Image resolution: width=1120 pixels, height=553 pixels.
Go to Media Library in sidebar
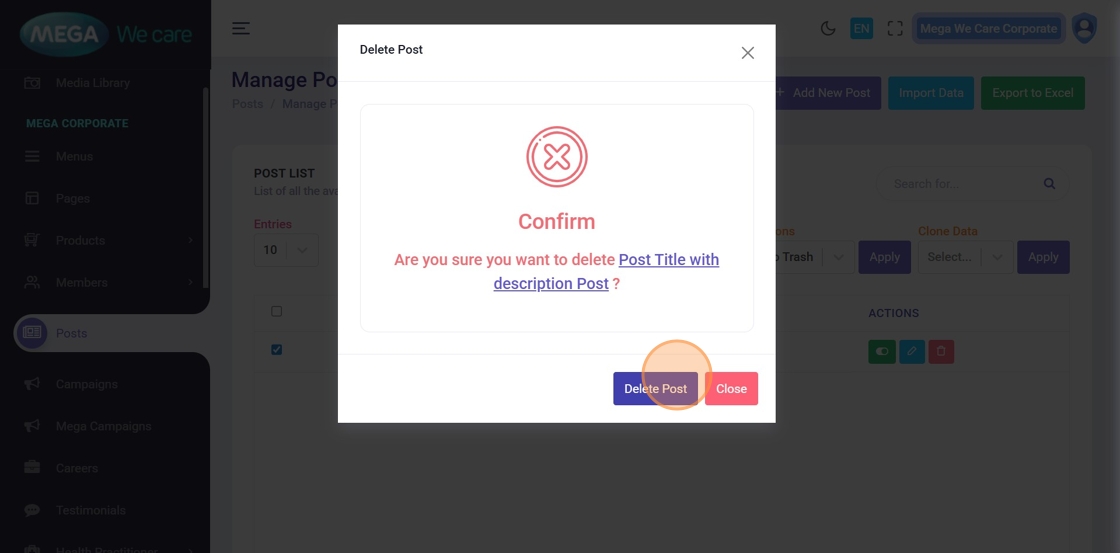pos(92,83)
